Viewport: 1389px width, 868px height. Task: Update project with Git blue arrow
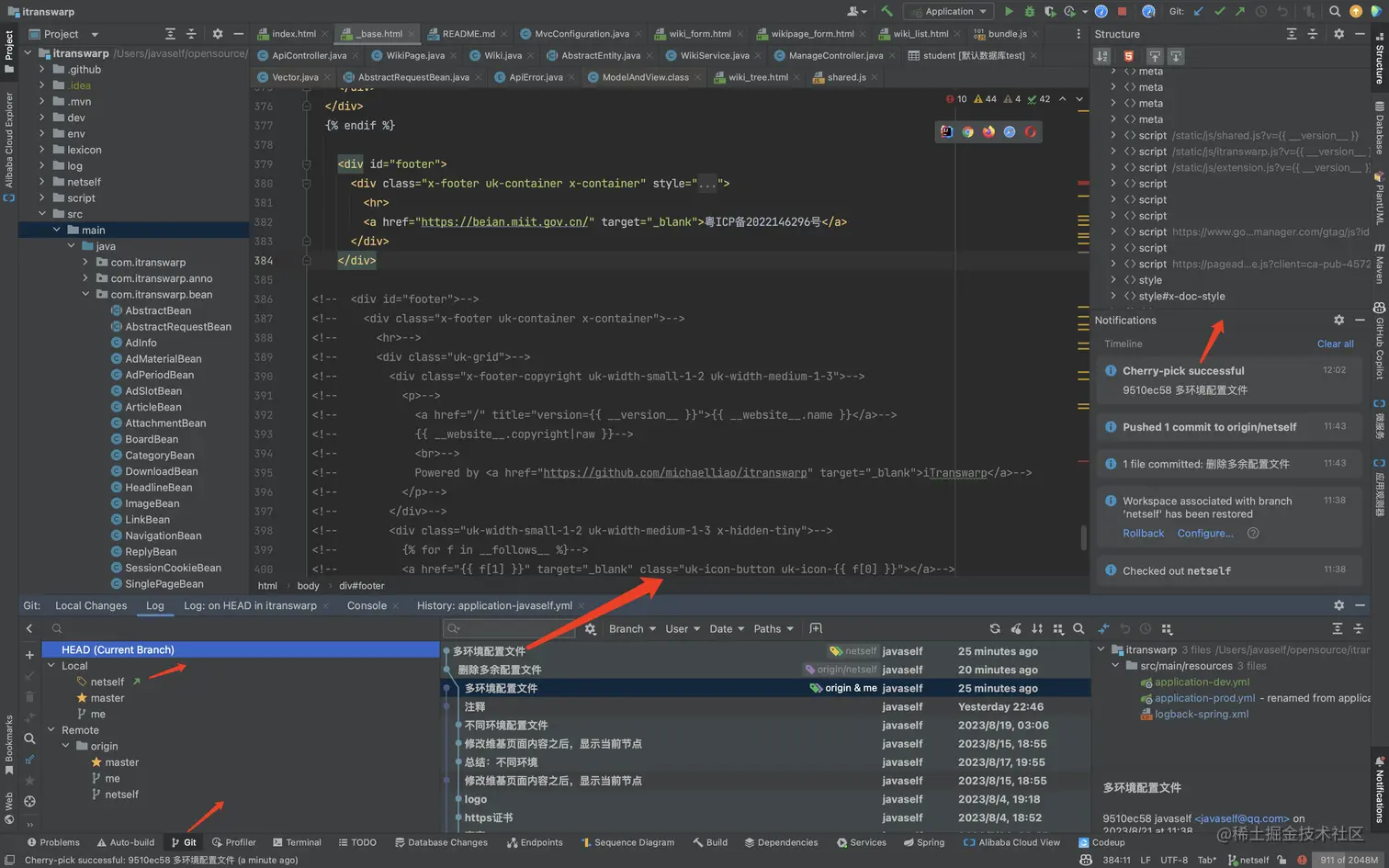pos(1199,11)
